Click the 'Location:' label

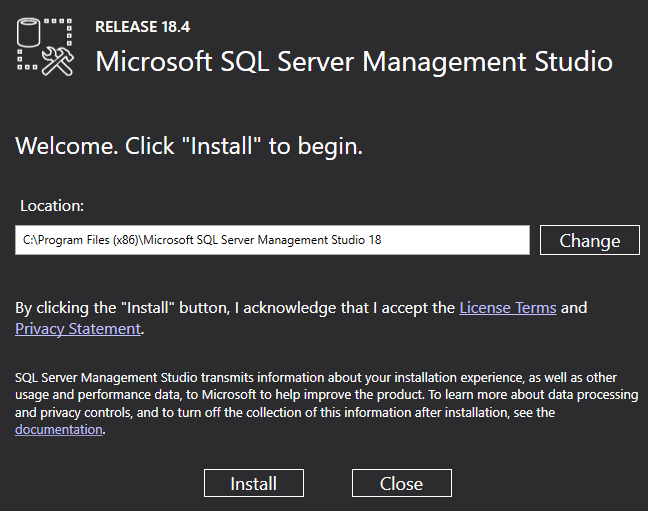pos(52,205)
